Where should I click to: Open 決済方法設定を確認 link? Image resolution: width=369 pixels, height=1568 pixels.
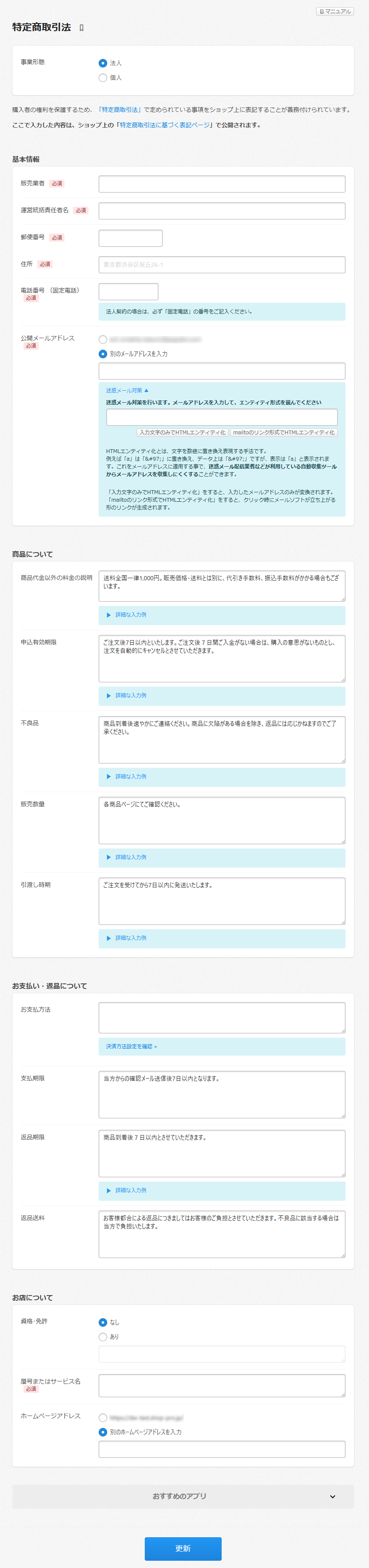pos(132,1046)
